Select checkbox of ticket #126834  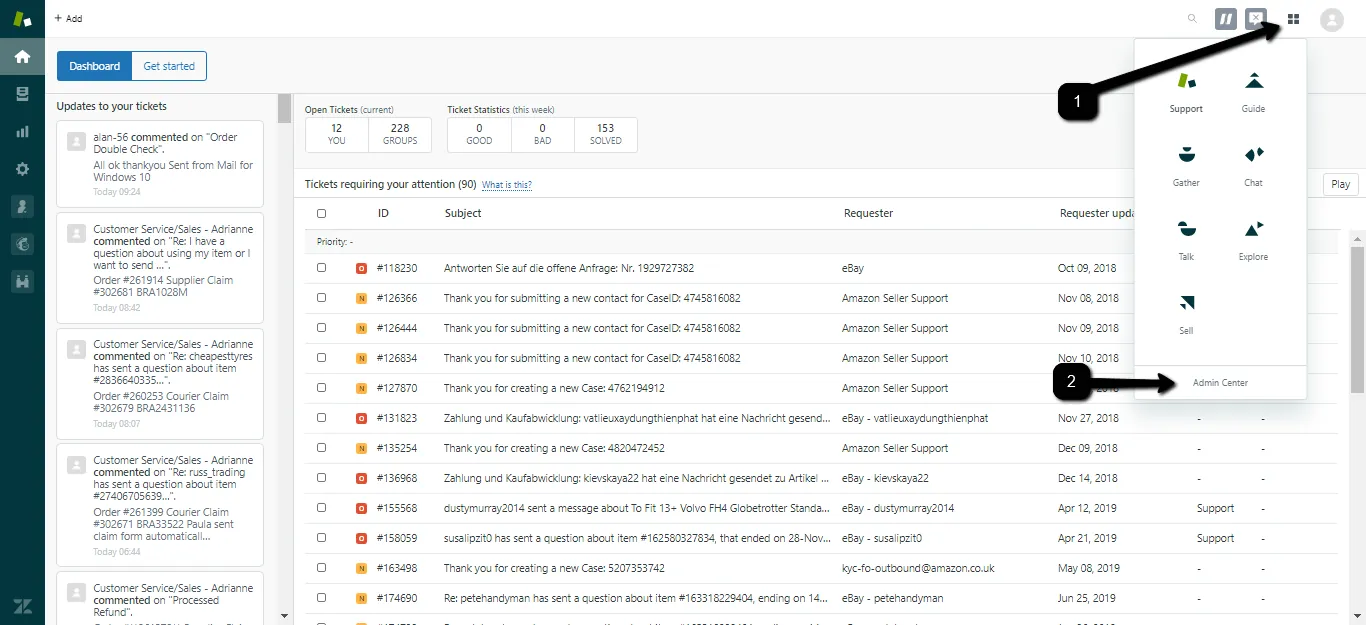pyautogui.click(x=321, y=358)
